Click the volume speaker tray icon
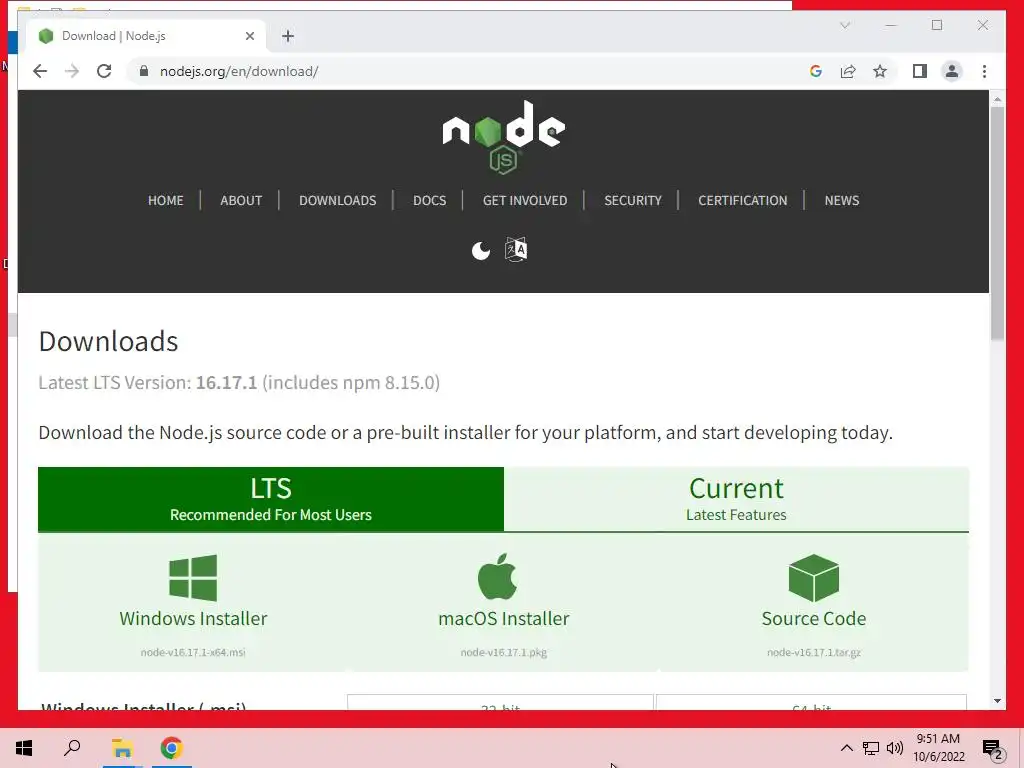This screenshot has width=1024, height=768. tap(895, 748)
